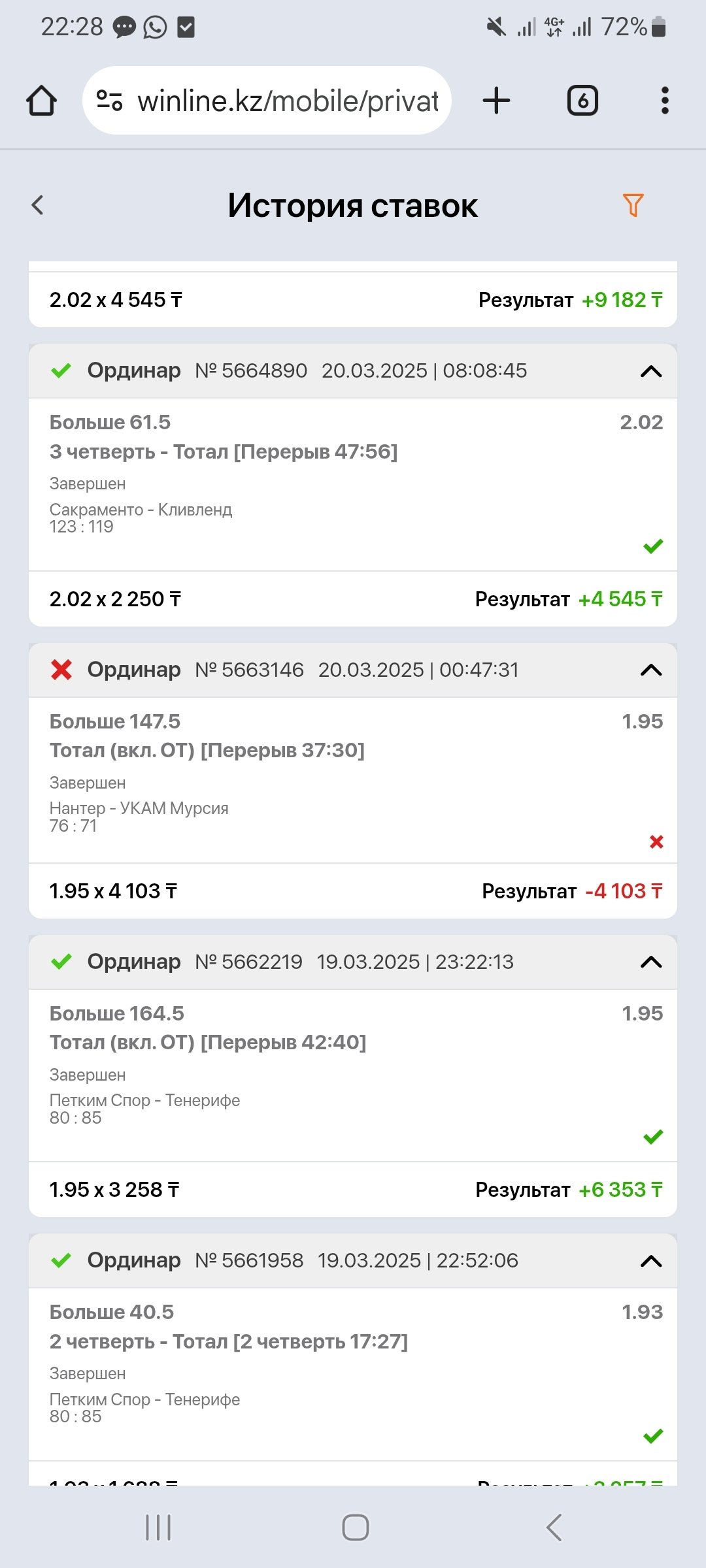The height and width of the screenshot is (1568, 706).
Task: Tap the site info icon in address bar
Action: tap(109, 101)
